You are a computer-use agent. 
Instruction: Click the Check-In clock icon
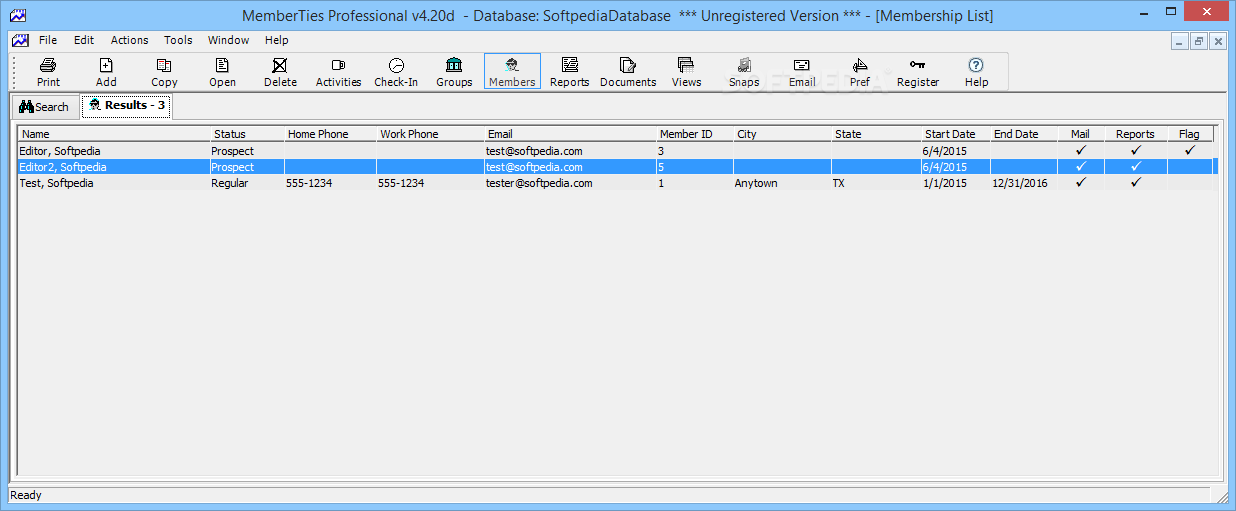pos(396,72)
